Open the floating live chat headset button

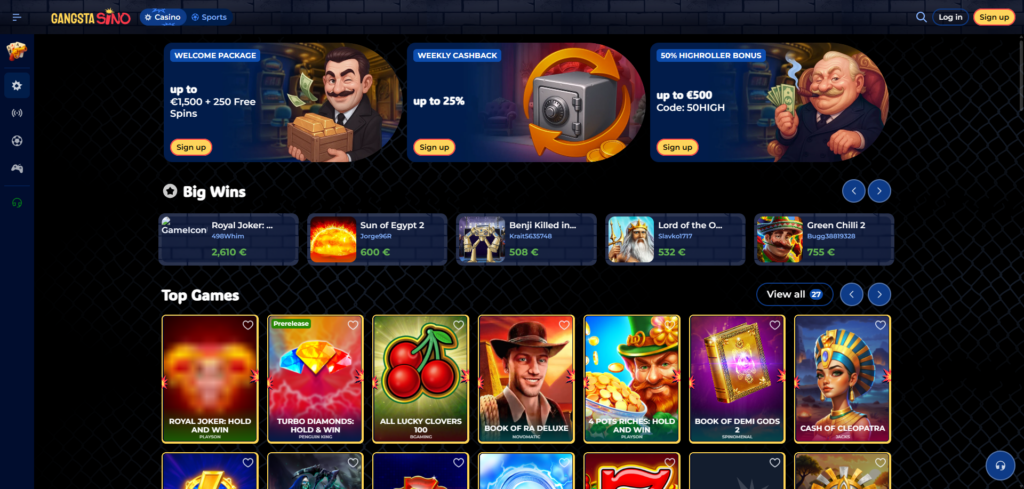click(x=1000, y=465)
